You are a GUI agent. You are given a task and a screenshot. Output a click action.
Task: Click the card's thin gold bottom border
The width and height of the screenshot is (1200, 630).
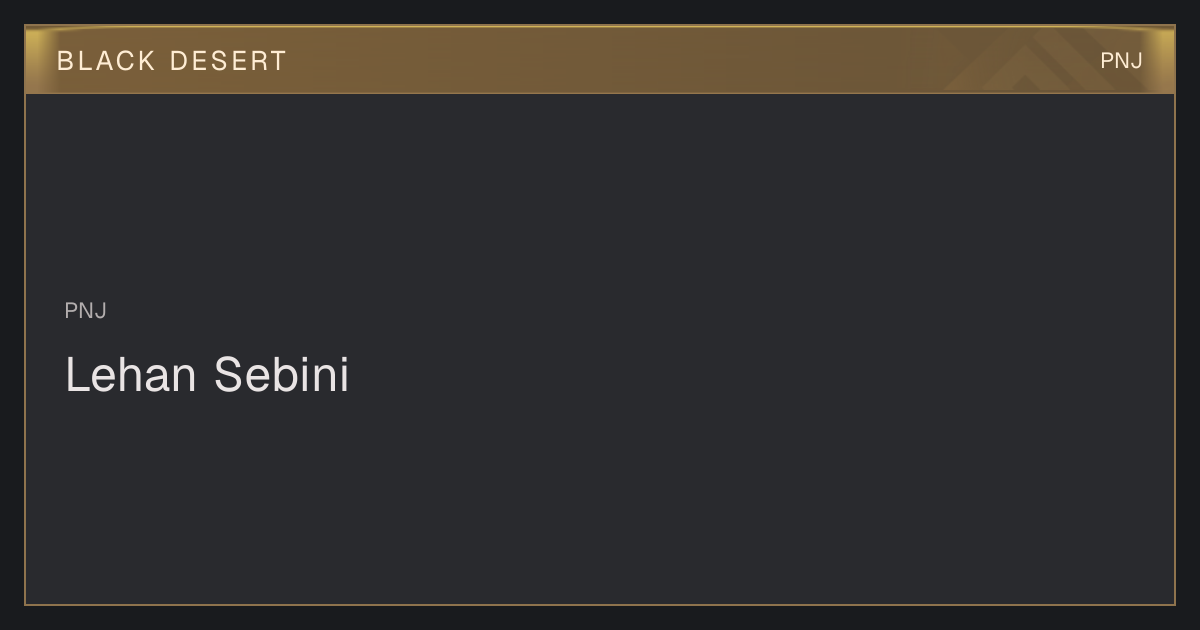coord(600,605)
